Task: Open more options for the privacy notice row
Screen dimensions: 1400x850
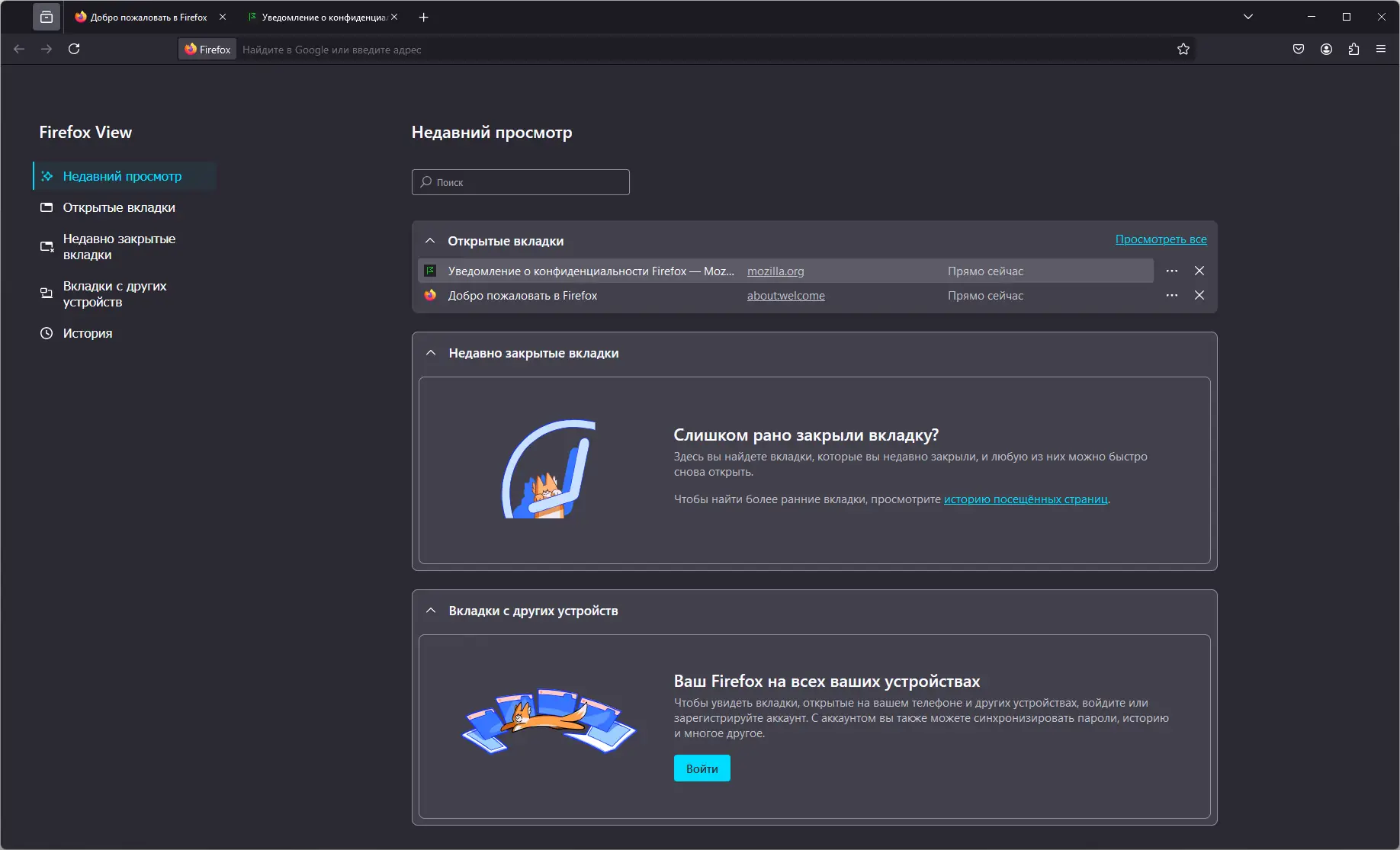Action: click(1172, 271)
